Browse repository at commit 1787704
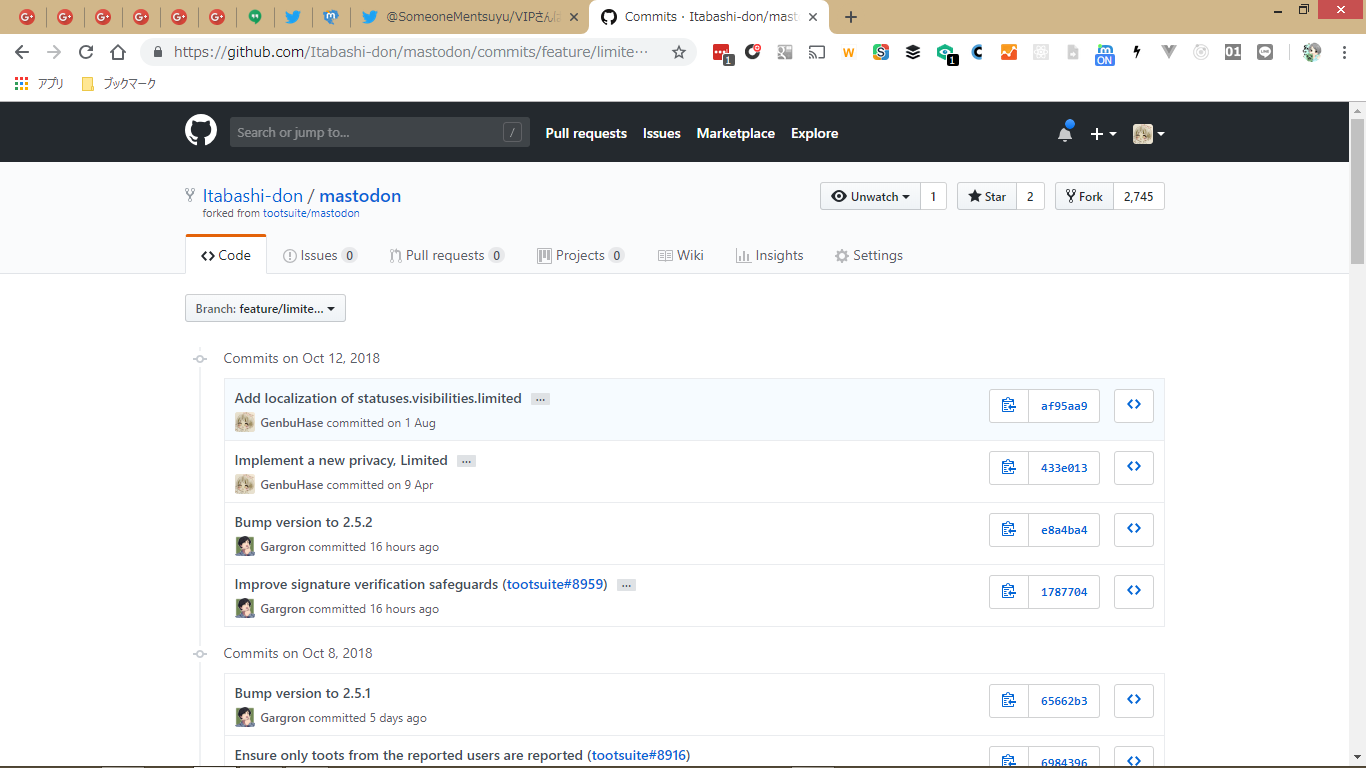 (x=1134, y=592)
